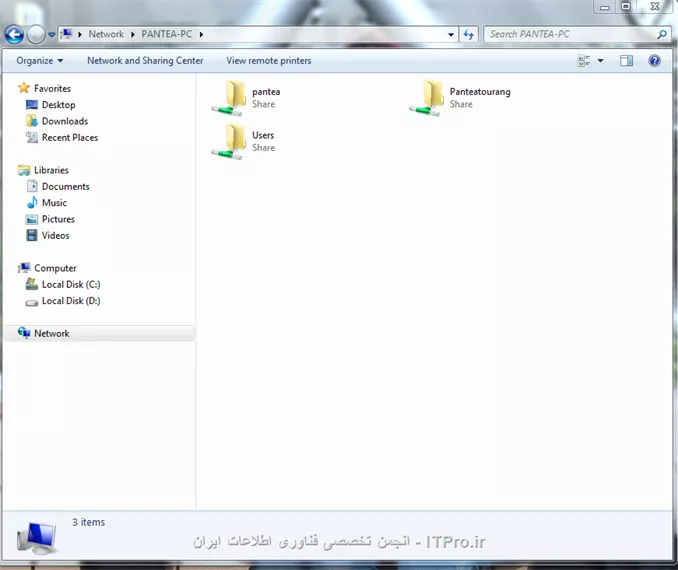The image size is (678, 570).
Task: Change your view icon button
Action: click(584, 61)
